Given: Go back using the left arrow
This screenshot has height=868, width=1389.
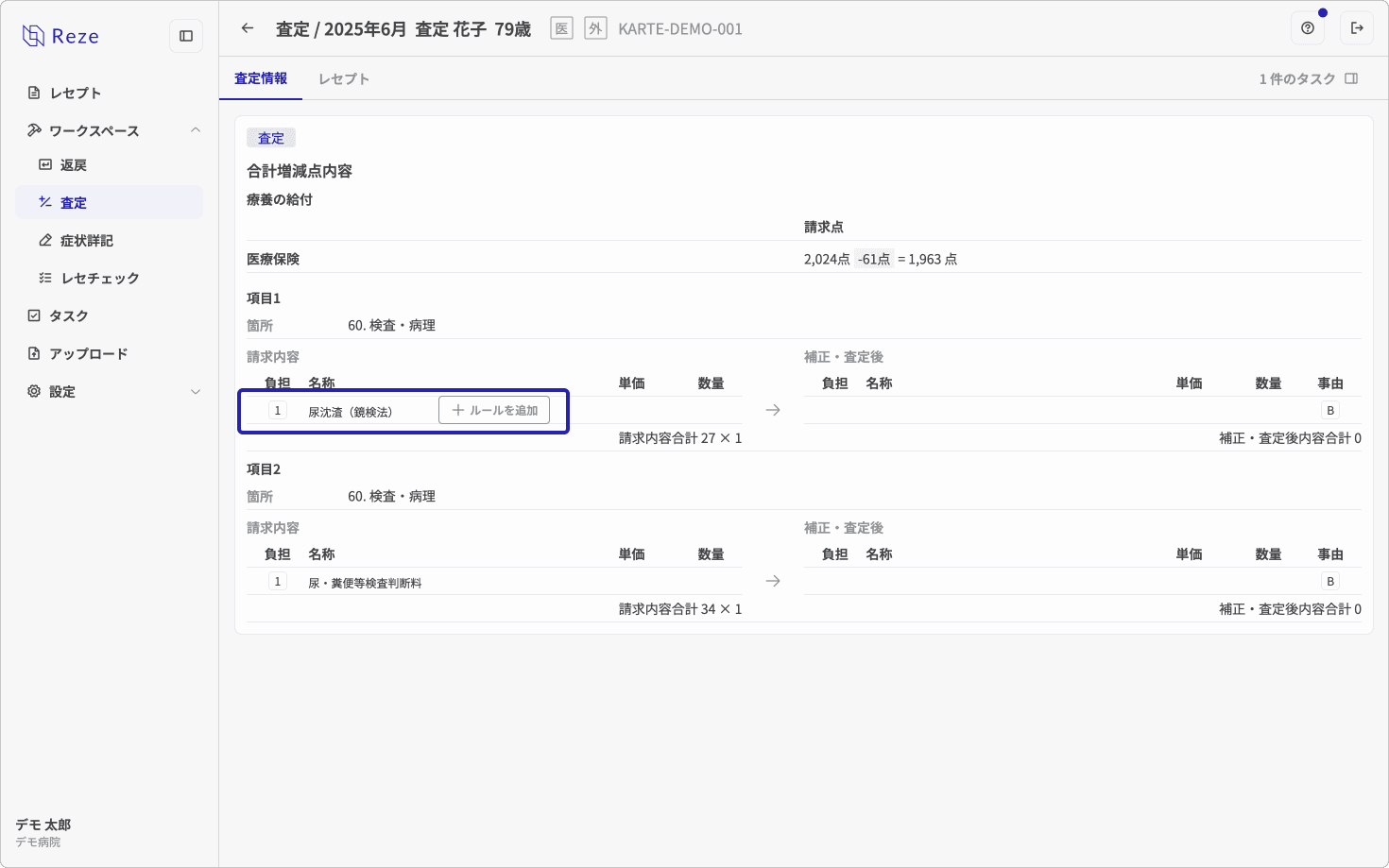Looking at the screenshot, I should point(248,28).
